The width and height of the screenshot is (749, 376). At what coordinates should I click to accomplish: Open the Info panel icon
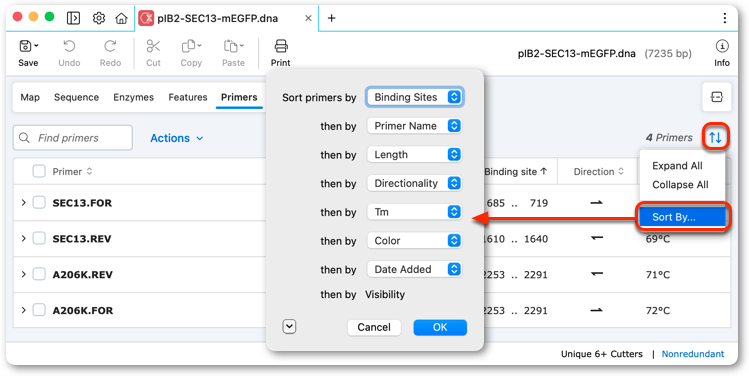click(722, 46)
